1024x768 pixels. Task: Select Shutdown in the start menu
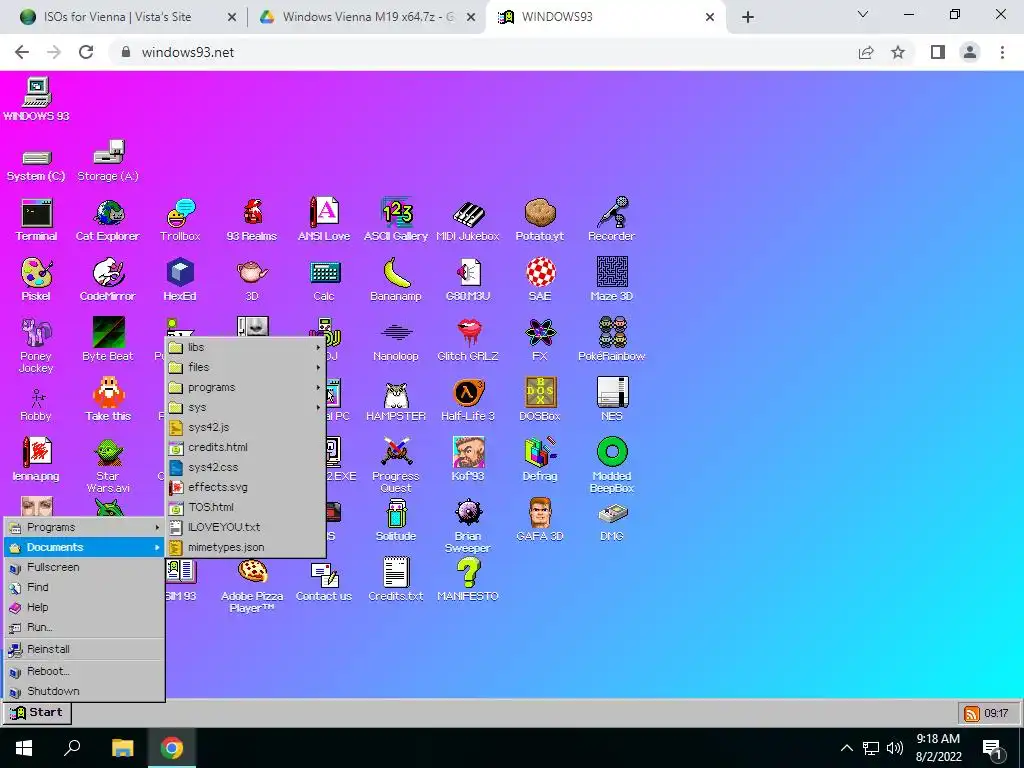(x=84, y=691)
